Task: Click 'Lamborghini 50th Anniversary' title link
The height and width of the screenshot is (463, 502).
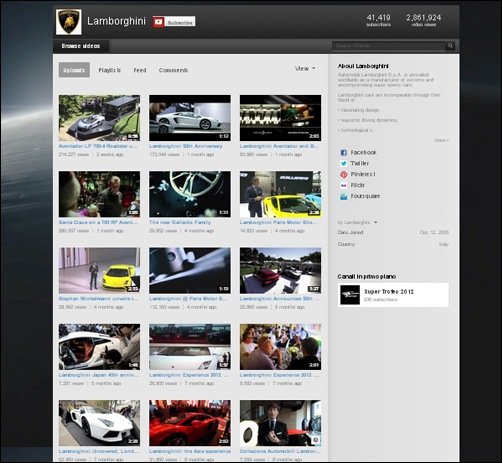Action: pos(186,146)
